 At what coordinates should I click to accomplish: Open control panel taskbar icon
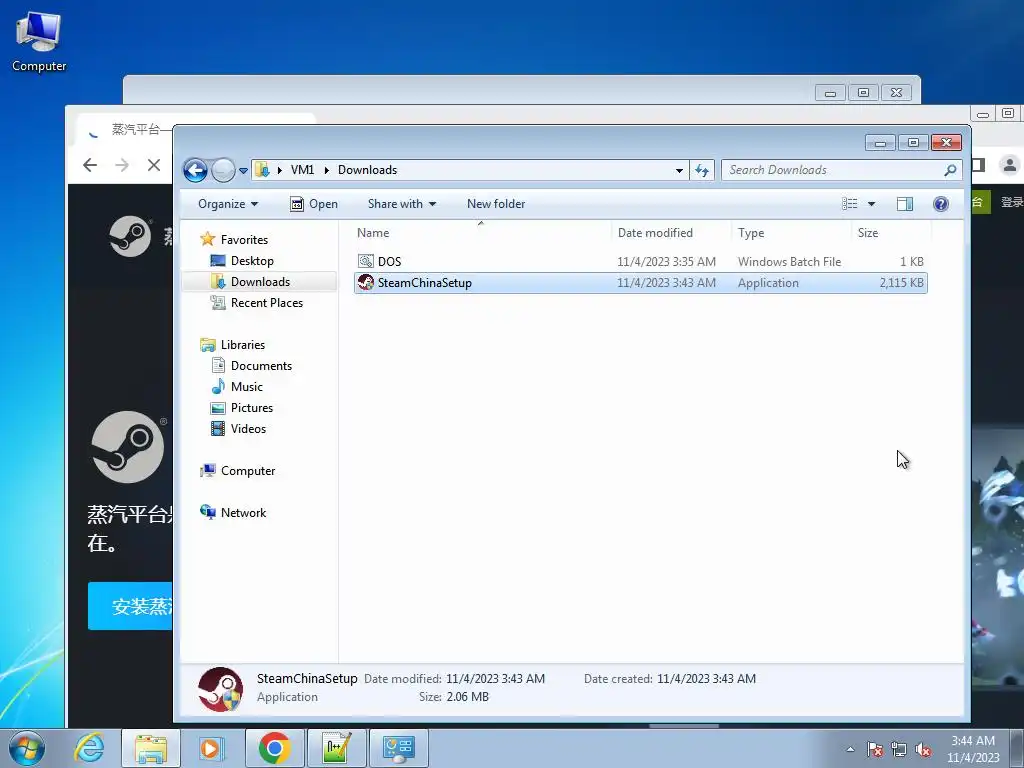pos(398,748)
